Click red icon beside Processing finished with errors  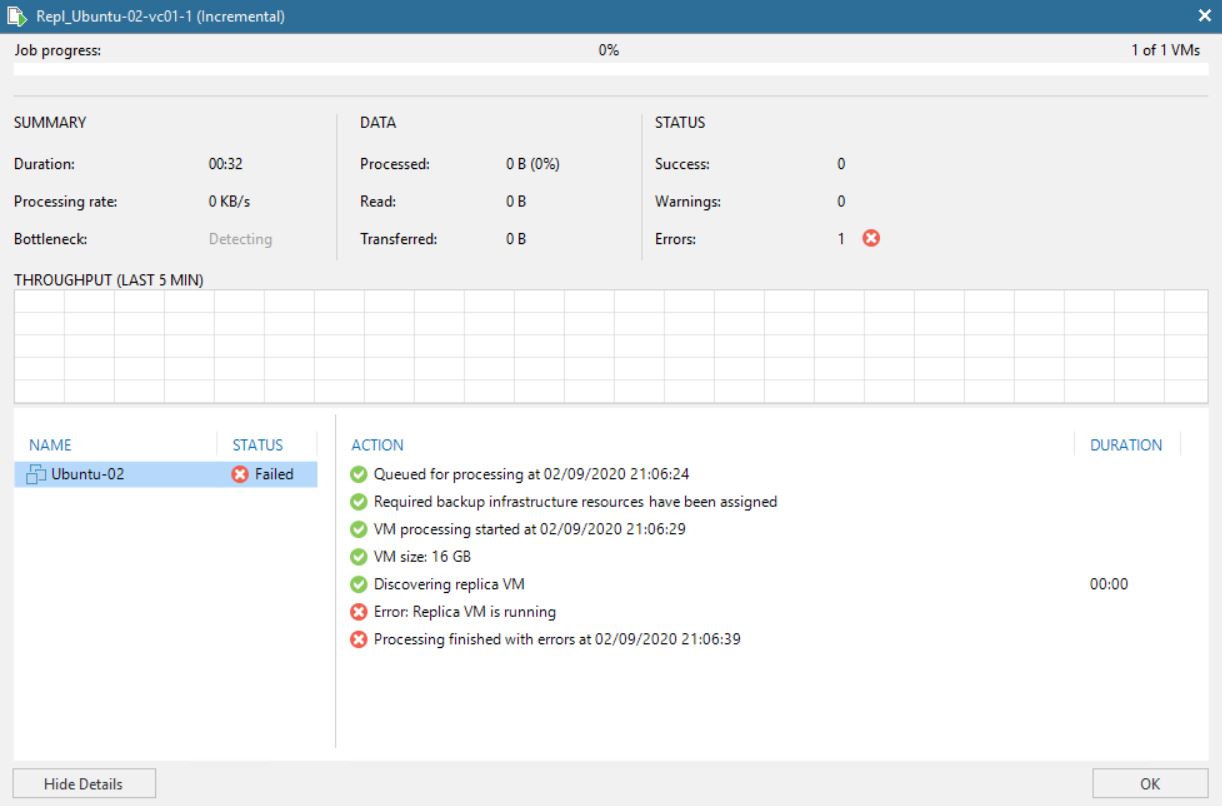(x=359, y=639)
